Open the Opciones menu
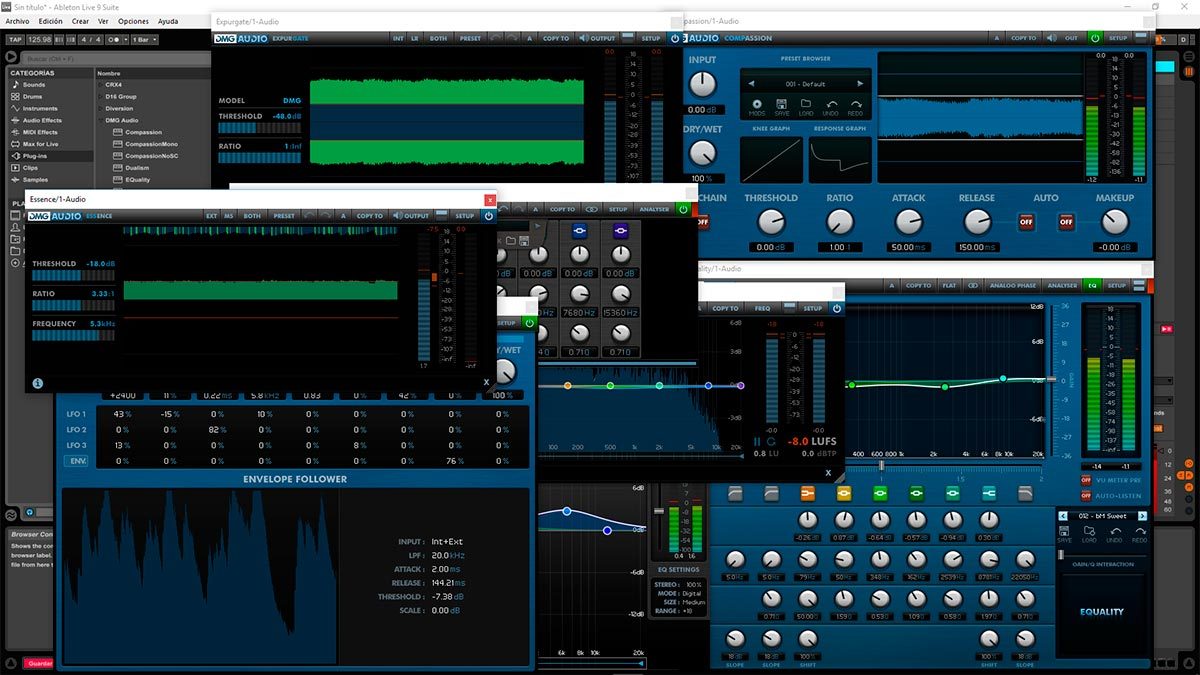This screenshot has width=1200, height=675. [x=133, y=21]
